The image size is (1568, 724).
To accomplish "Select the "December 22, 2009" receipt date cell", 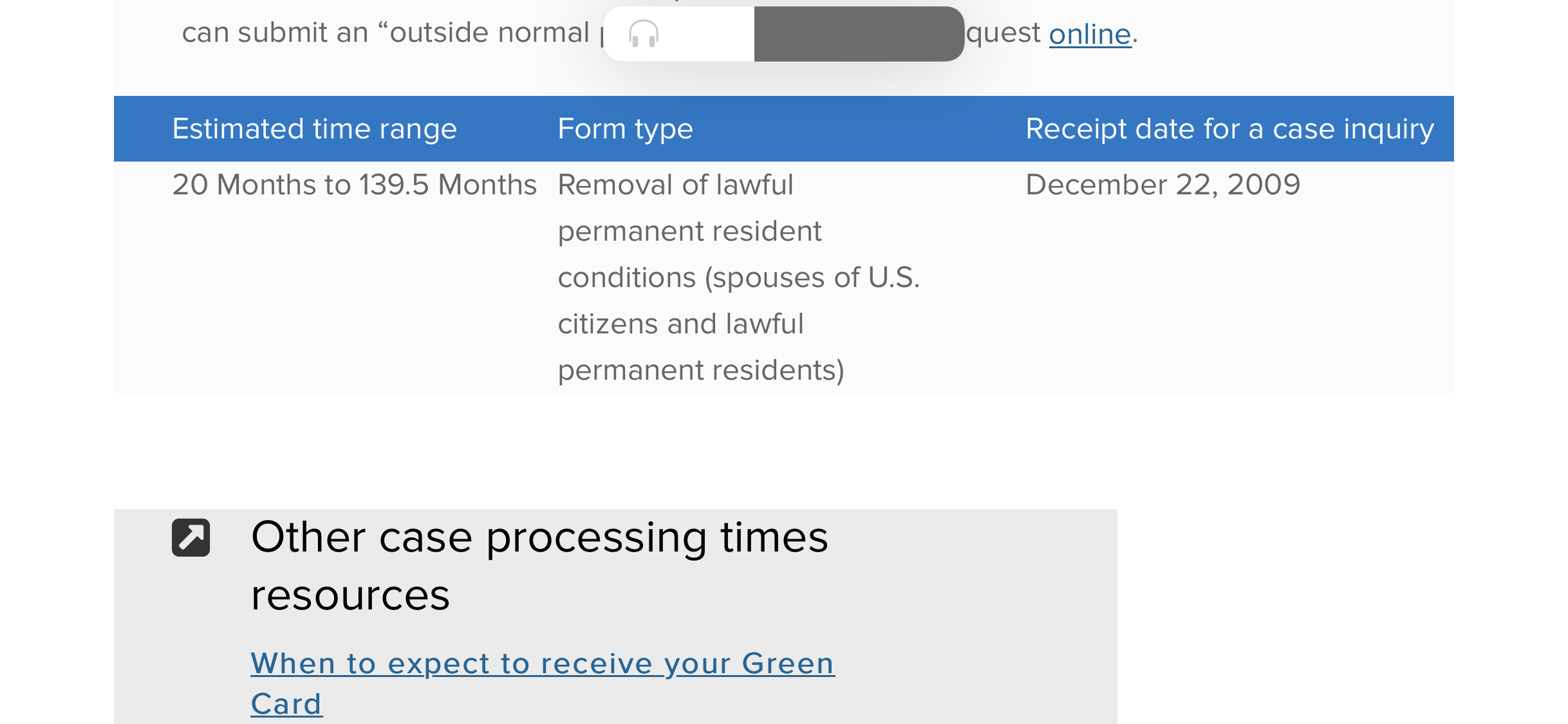I will [x=1163, y=185].
